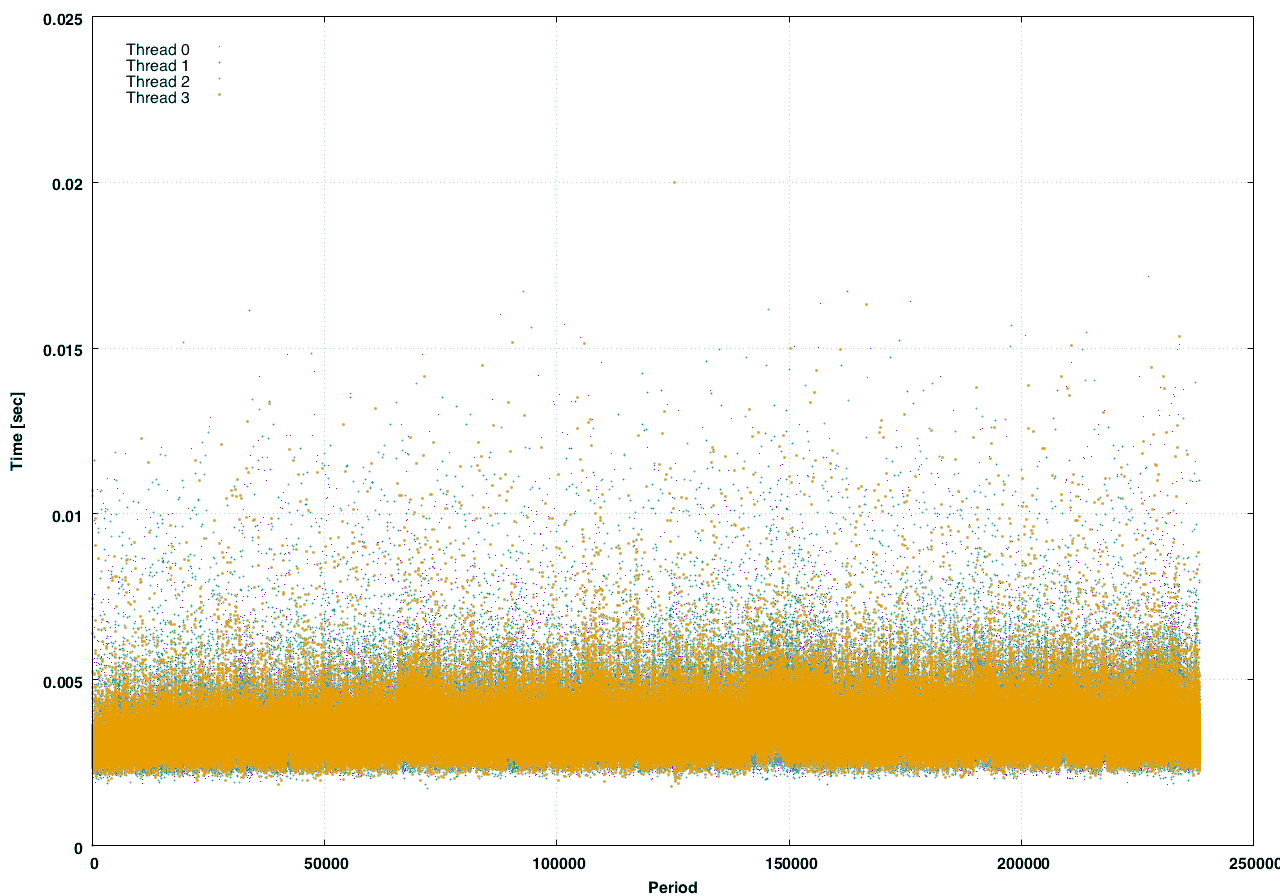Click the highest orange outlier point at 0.02

[x=674, y=182]
